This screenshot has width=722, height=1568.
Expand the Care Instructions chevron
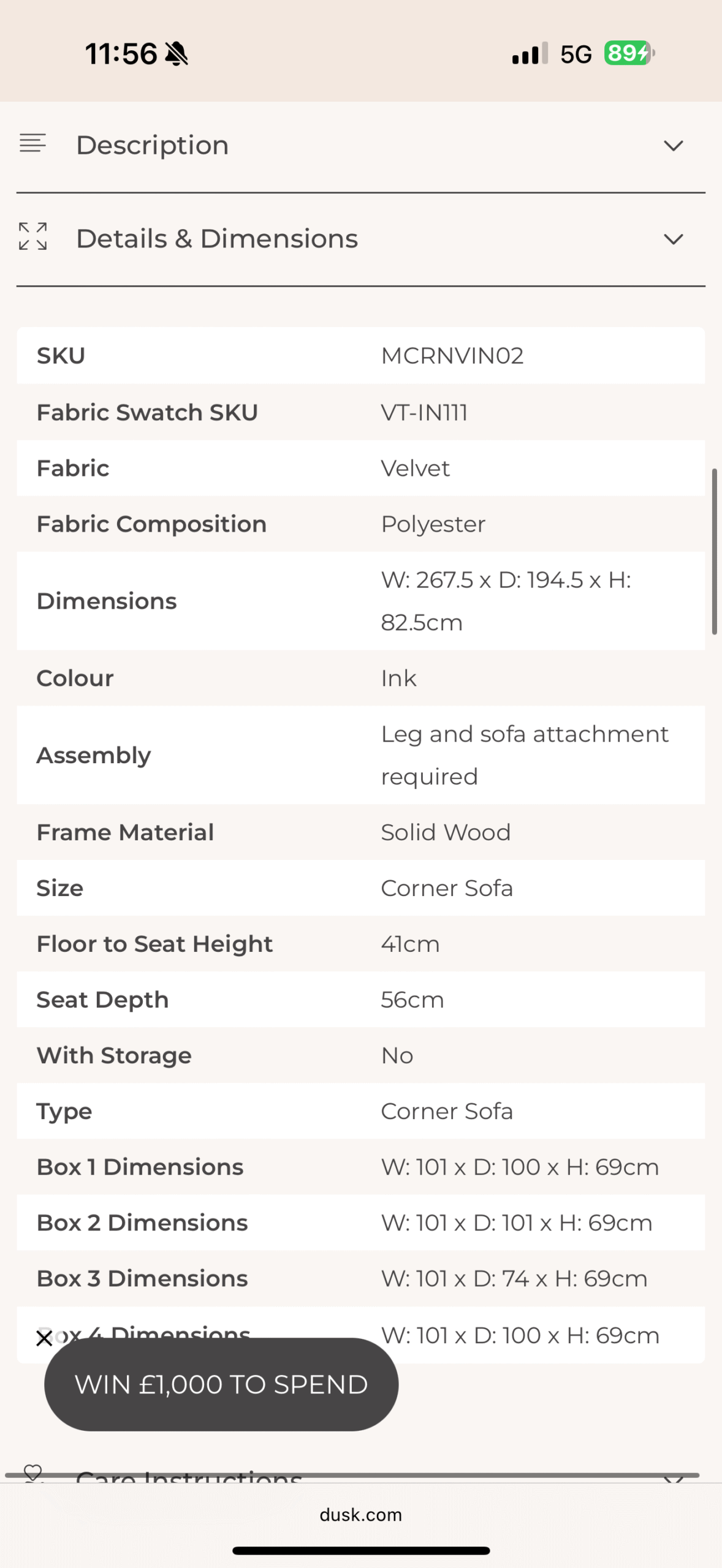click(x=673, y=1477)
